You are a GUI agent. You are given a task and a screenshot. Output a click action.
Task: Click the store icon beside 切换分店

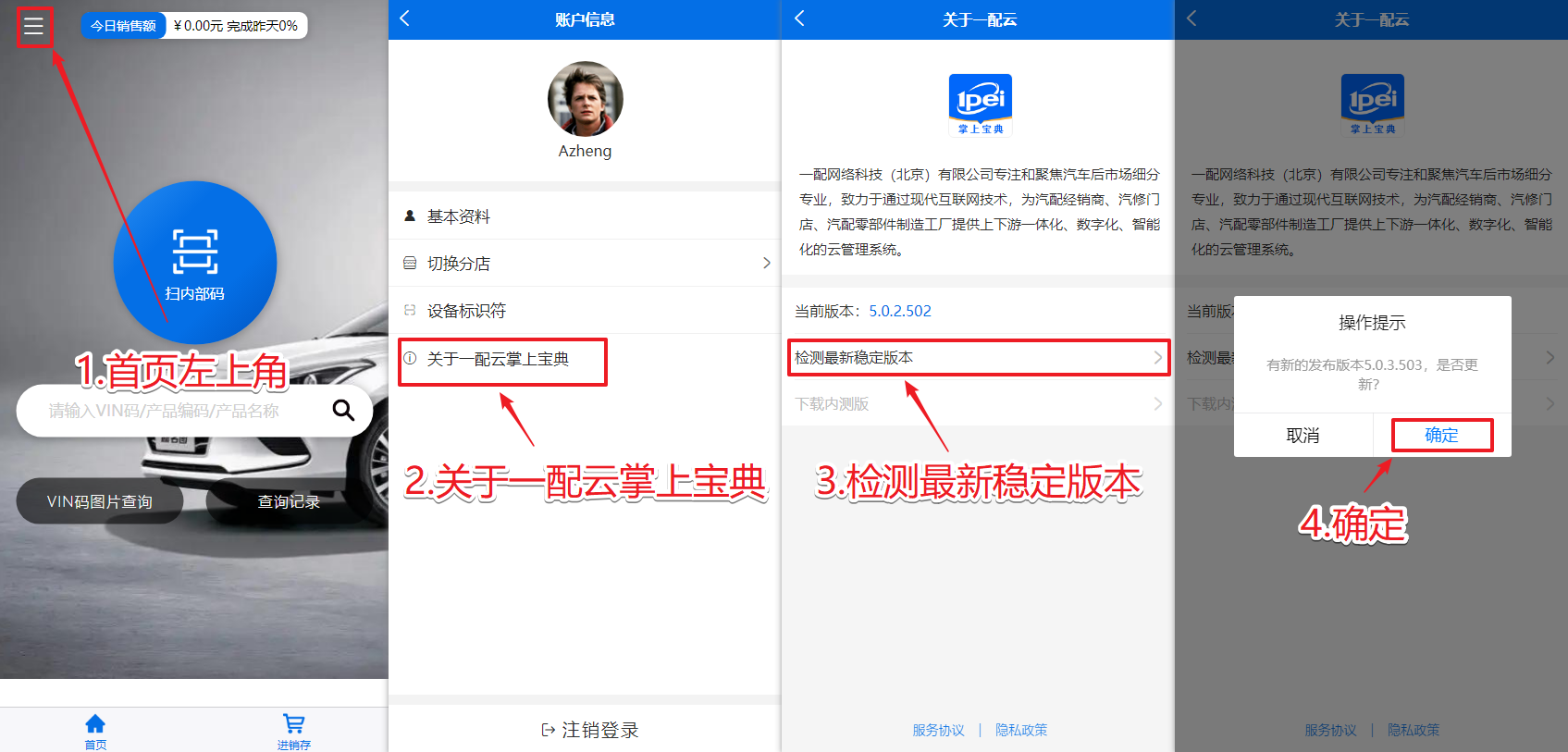pos(410,263)
